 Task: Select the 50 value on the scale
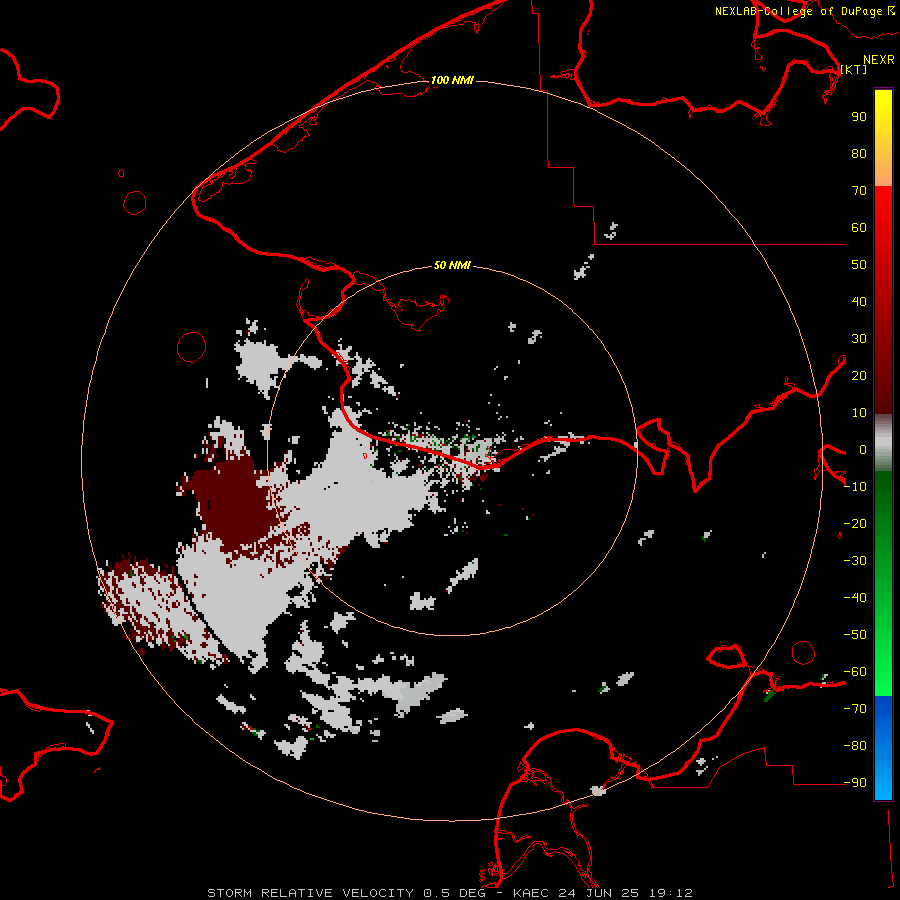[x=859, y=265]
